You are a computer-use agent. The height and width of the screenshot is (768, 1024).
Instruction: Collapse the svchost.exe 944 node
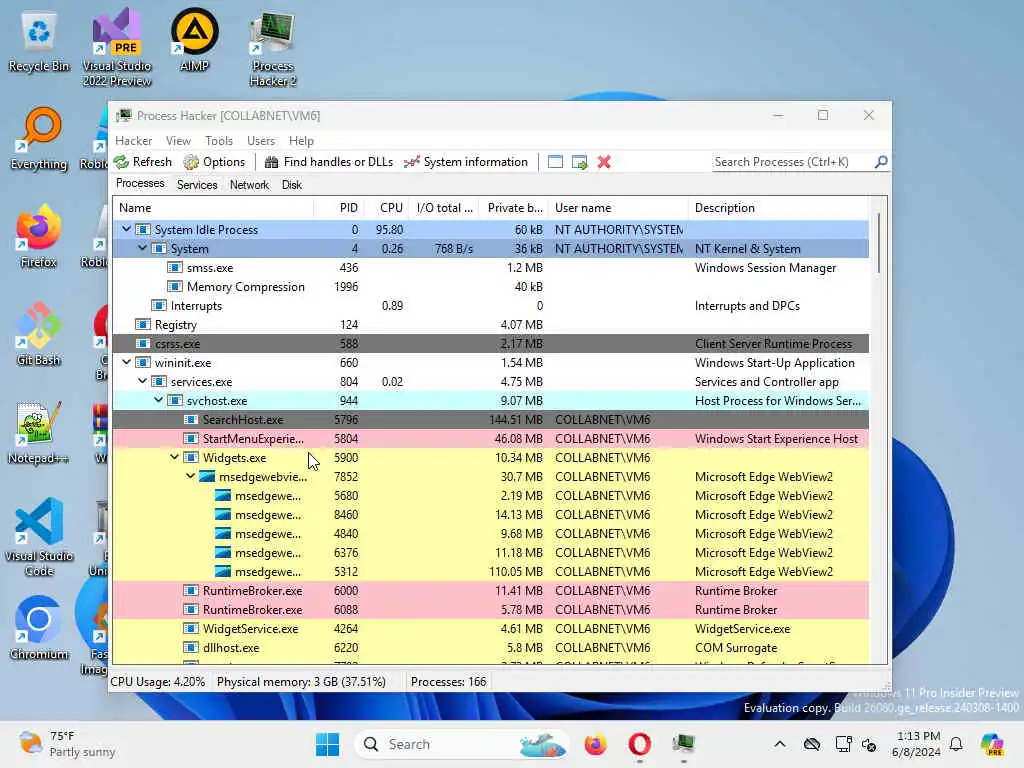pyautogui.click(x=158, y=400)
